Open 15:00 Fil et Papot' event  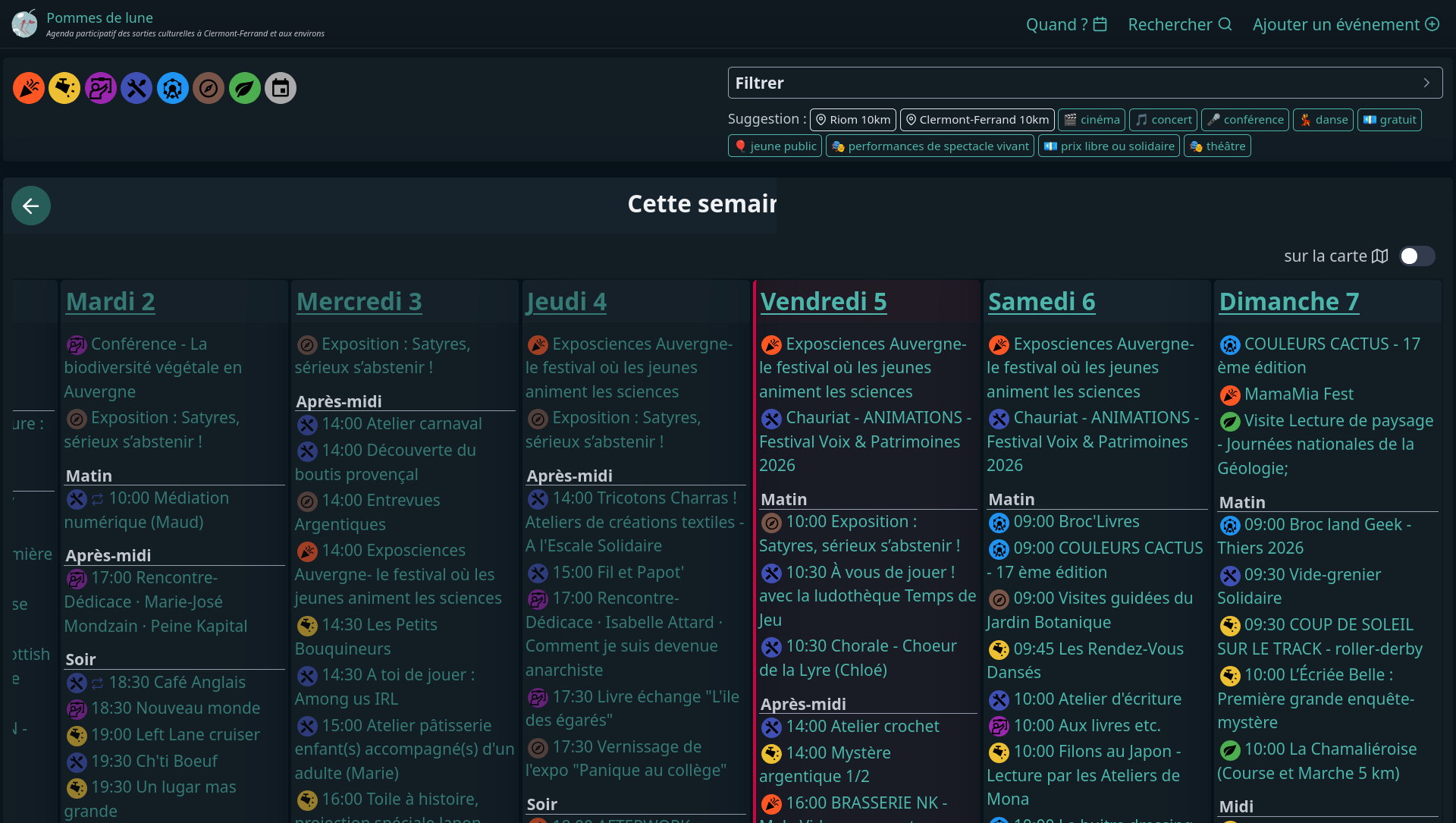pos(606,573)
